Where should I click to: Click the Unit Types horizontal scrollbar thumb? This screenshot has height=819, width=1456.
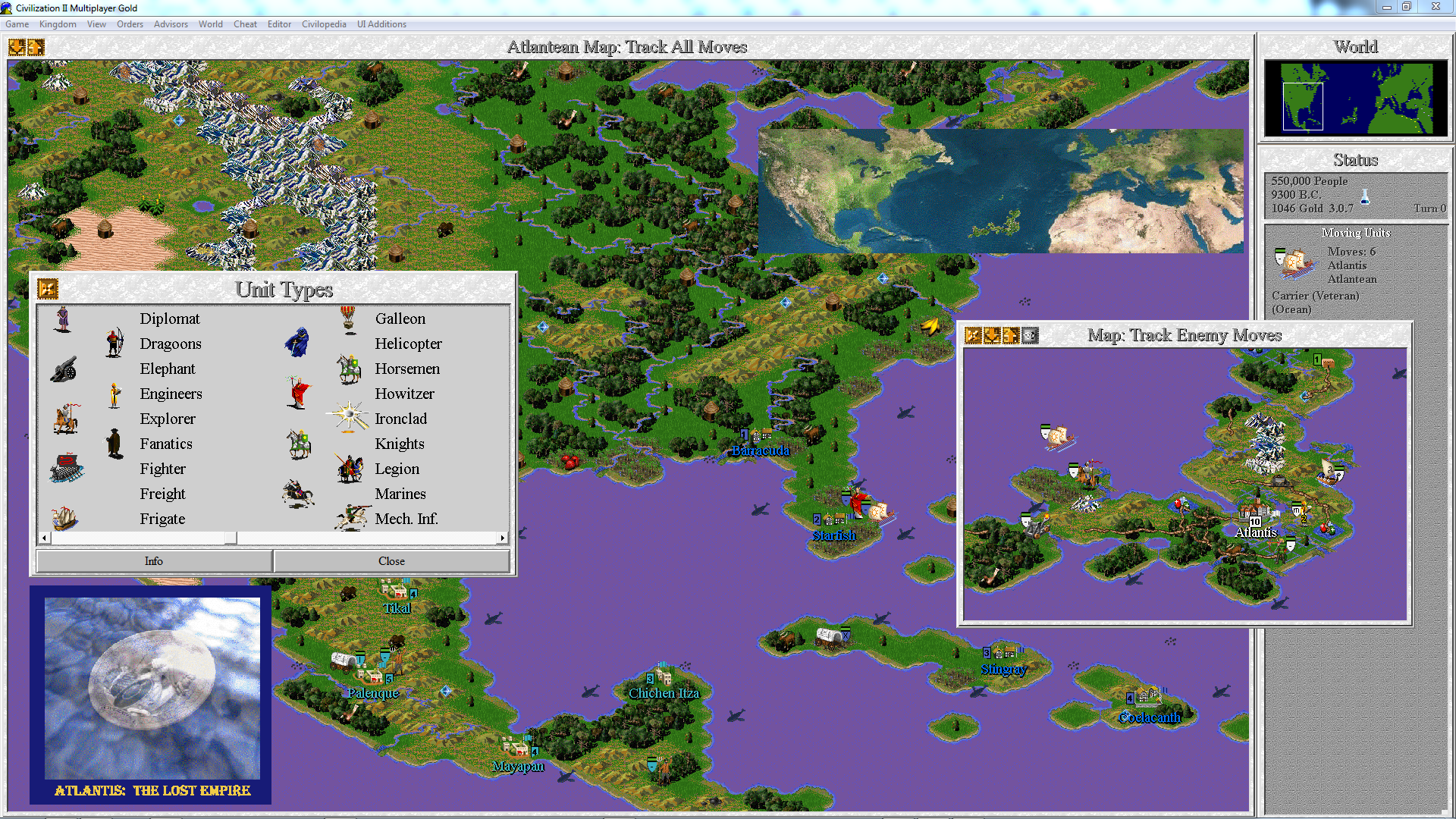pos(231,538)
